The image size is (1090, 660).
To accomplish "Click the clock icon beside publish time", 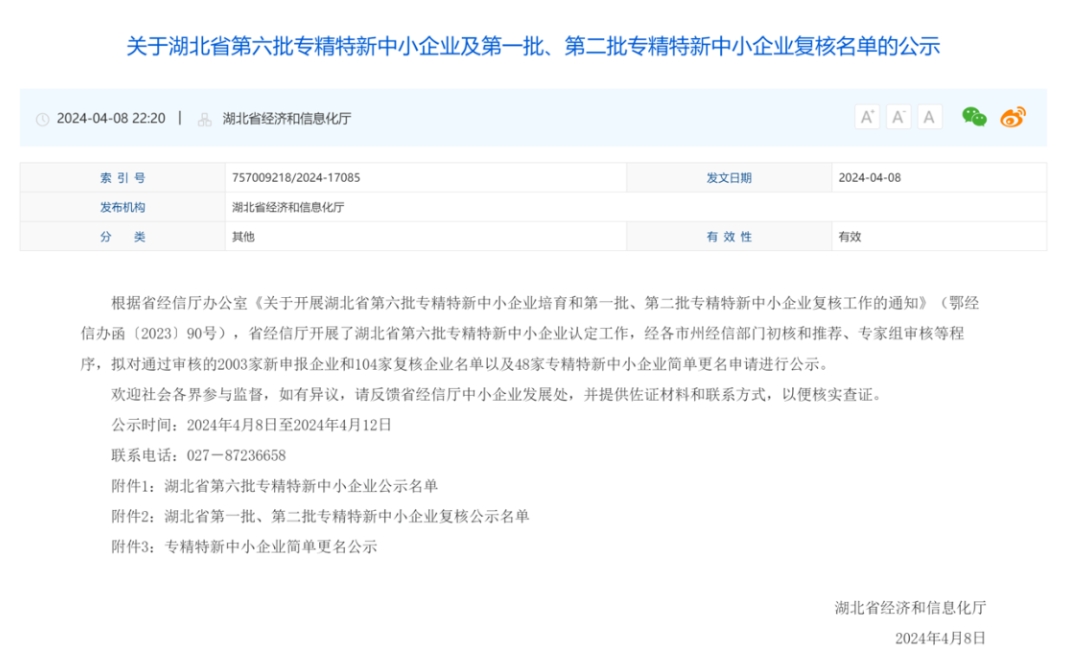I will point(42,119).
